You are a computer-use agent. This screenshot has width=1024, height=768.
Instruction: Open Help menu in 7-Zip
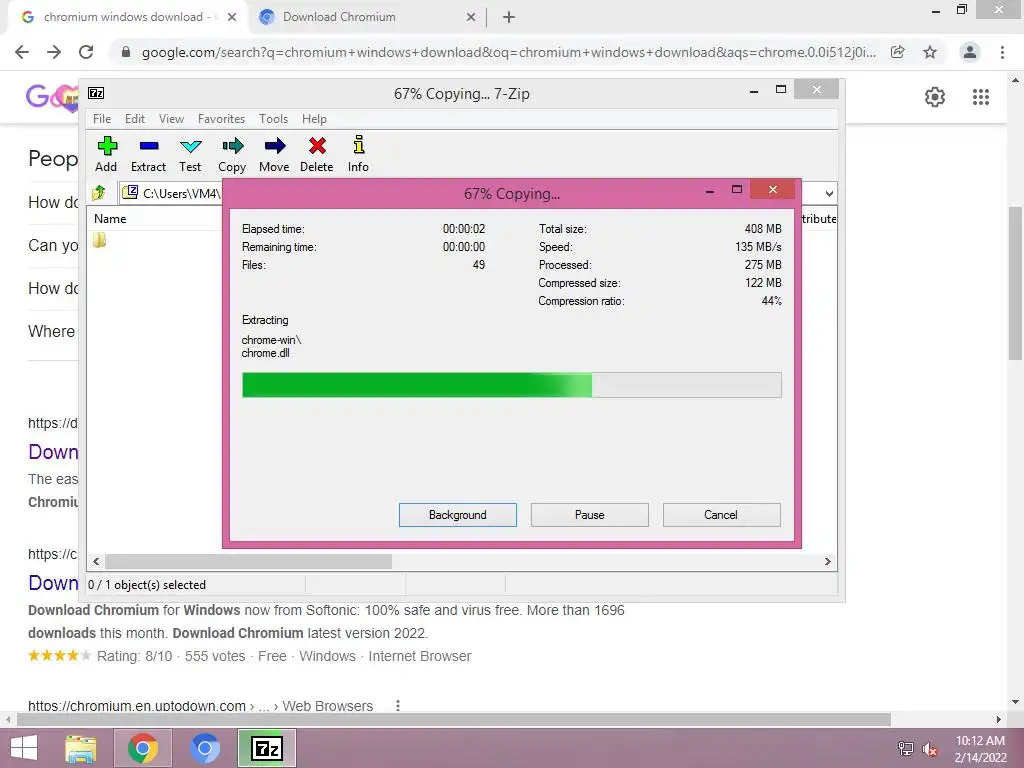[314, 119]
